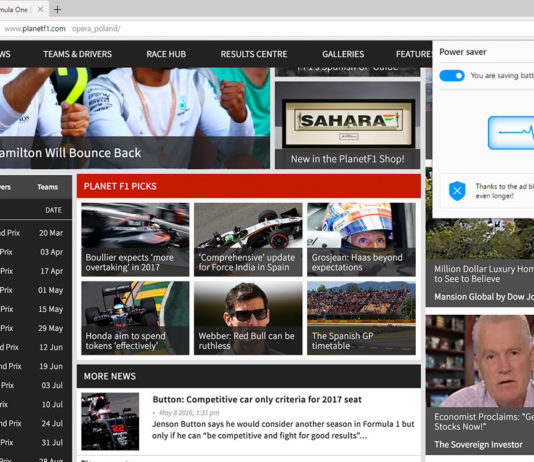Screen dimensions: 534x462
Task: Click the Button McLaren car thumbnail in More News
Action: [x=110, y=421]
